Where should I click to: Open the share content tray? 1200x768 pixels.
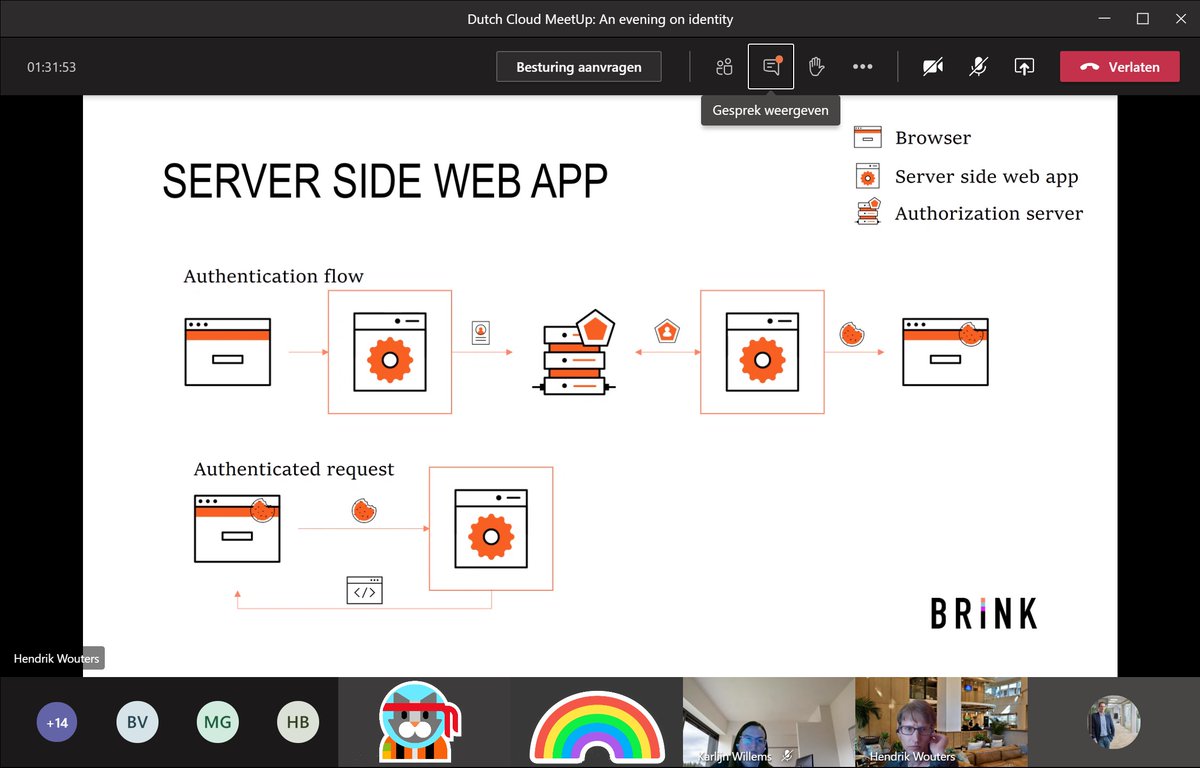click(x=1024, y=67)
